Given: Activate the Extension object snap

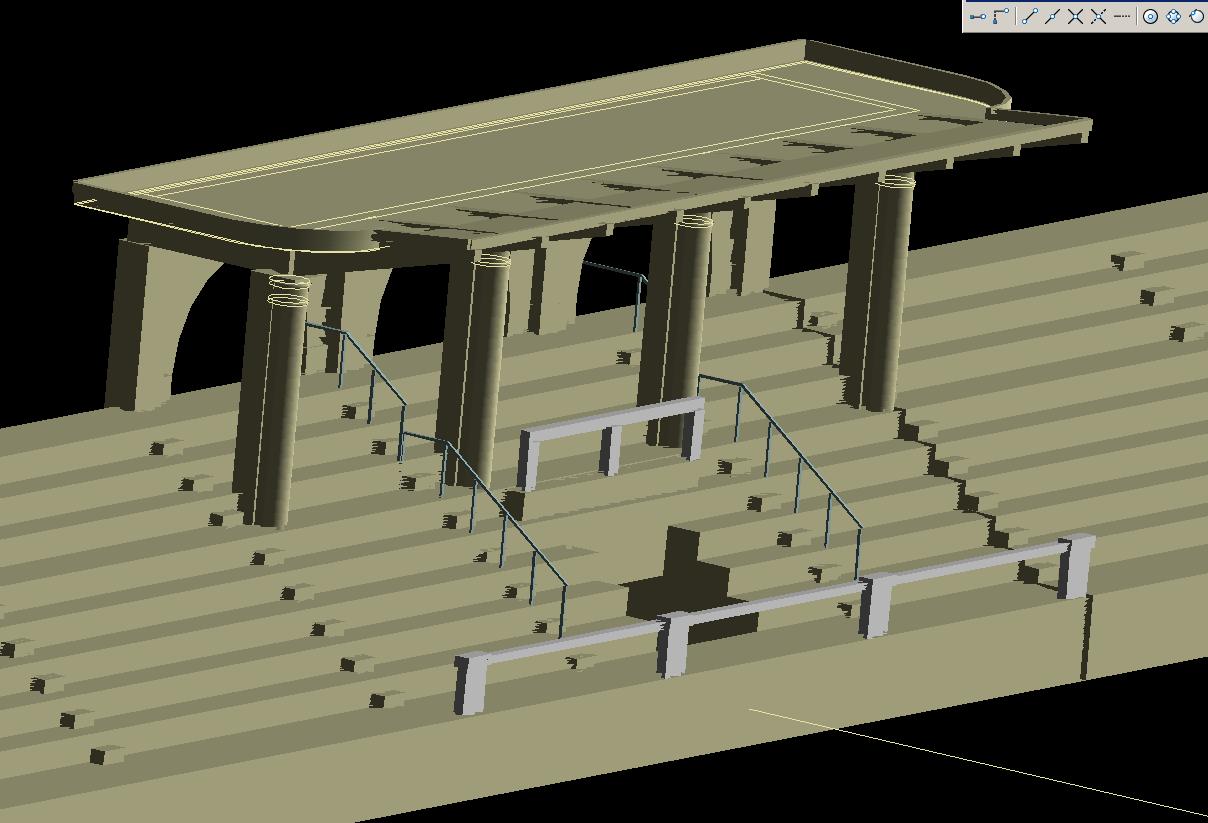Looking at the screenshot, I should [x=1121, y=16].
